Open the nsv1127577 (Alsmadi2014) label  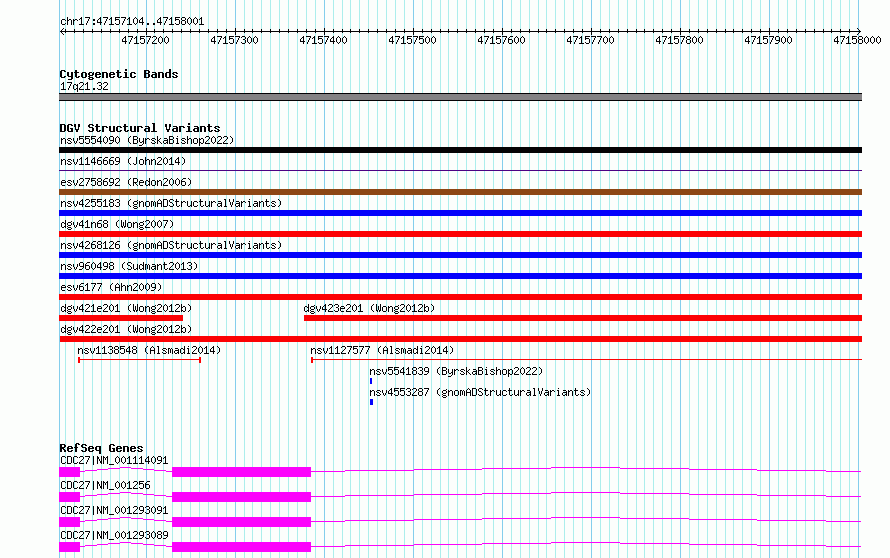382,350
